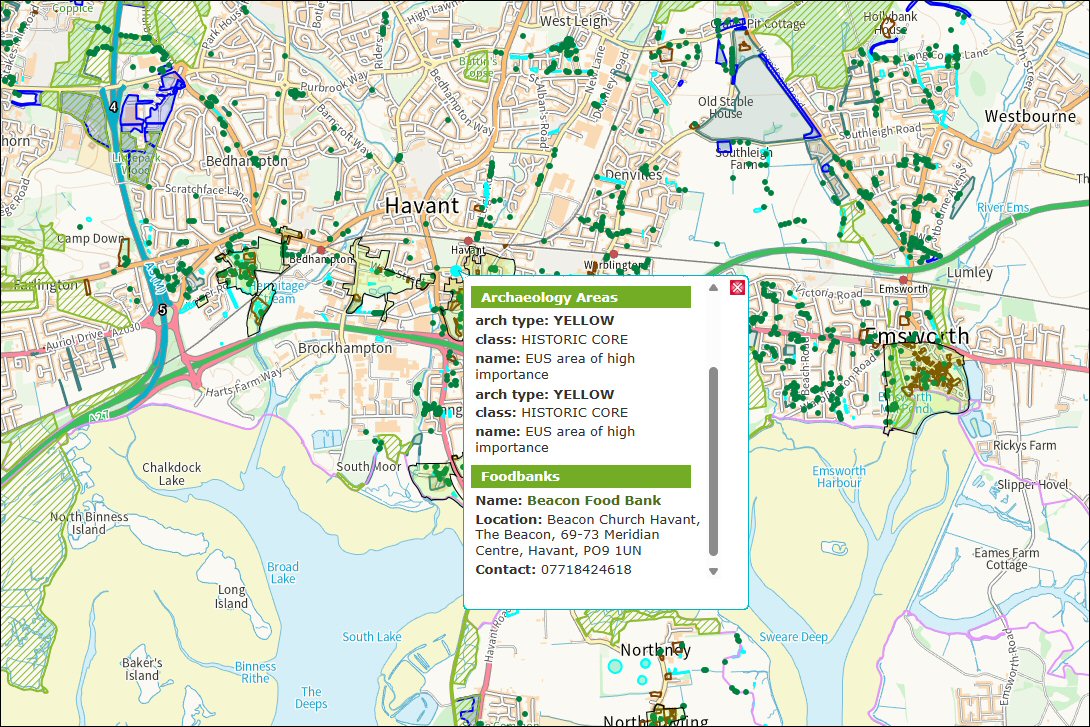This screenshot has width=1090, height=727.
Task: Click the Westbourne place label
Action: tap(1030, 116)
